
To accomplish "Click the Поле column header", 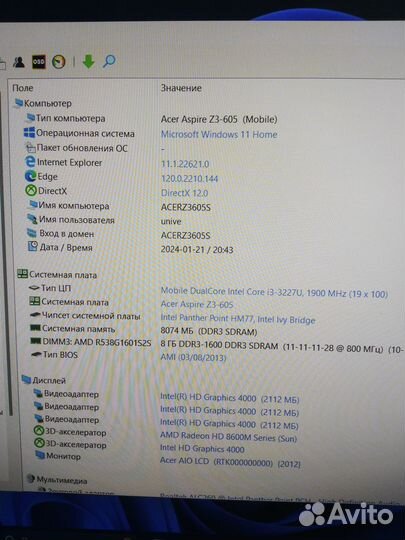I will pyautogui.click(x=23, y=88).
